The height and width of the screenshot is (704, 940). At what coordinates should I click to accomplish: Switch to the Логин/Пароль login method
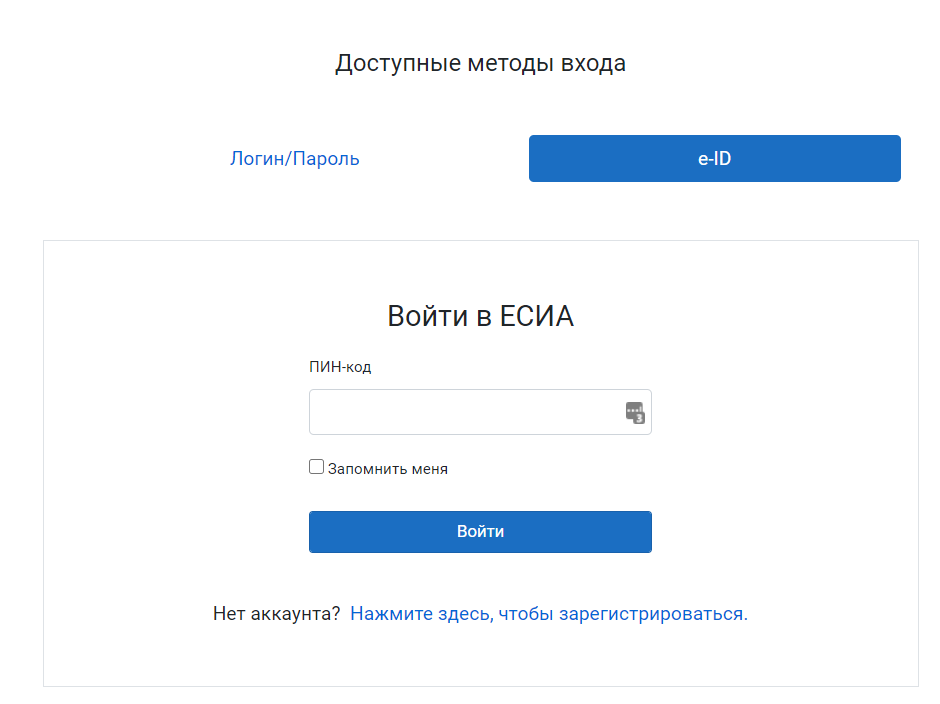coord(295,159)
